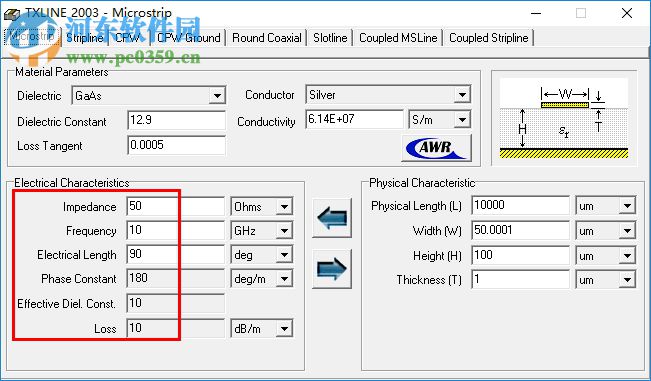651x381 pixels.
Task: Switch to Coupled MSLine tab
Action: tap(398, 38)
